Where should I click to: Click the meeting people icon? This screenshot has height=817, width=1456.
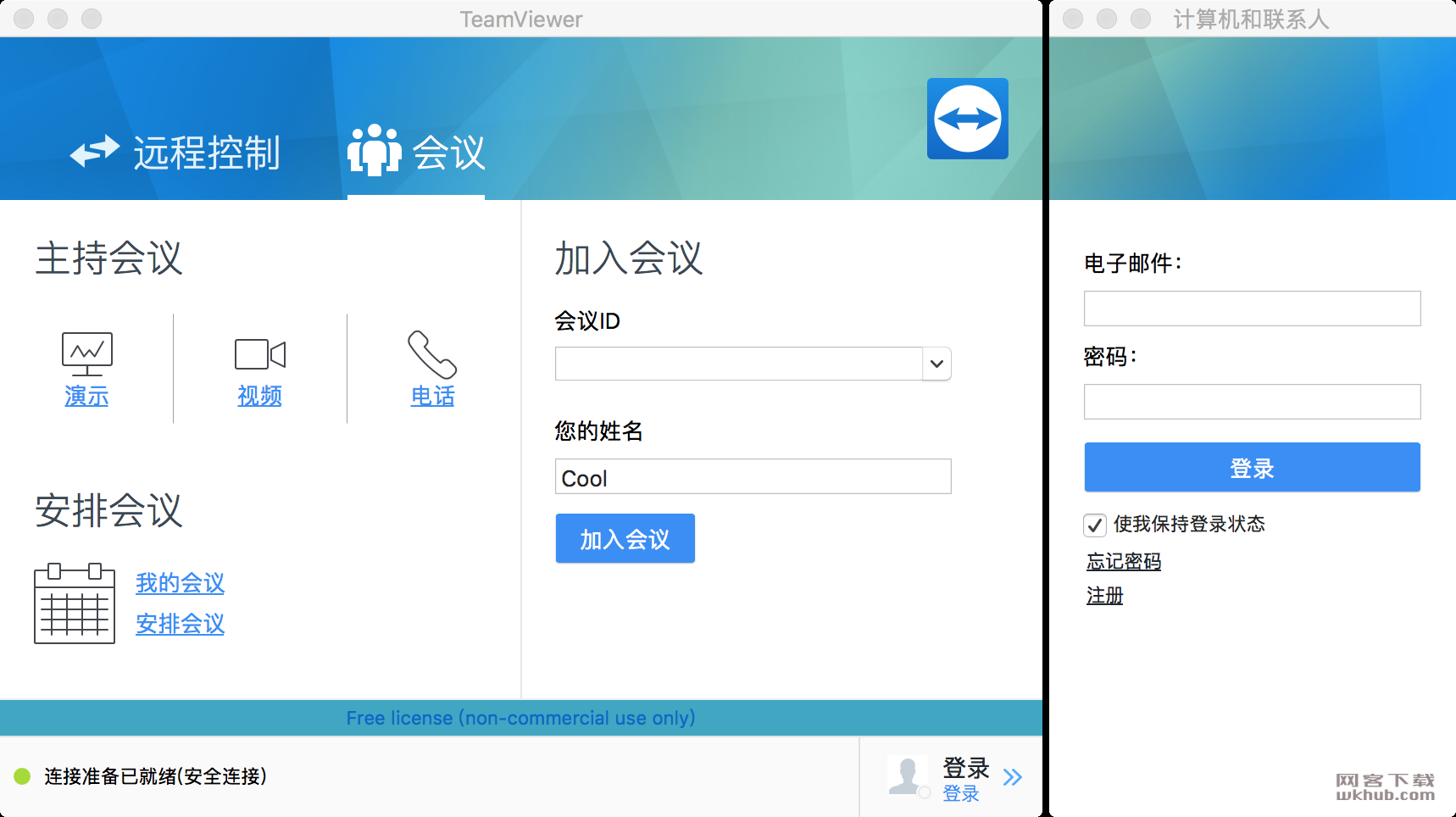(375, 150)
